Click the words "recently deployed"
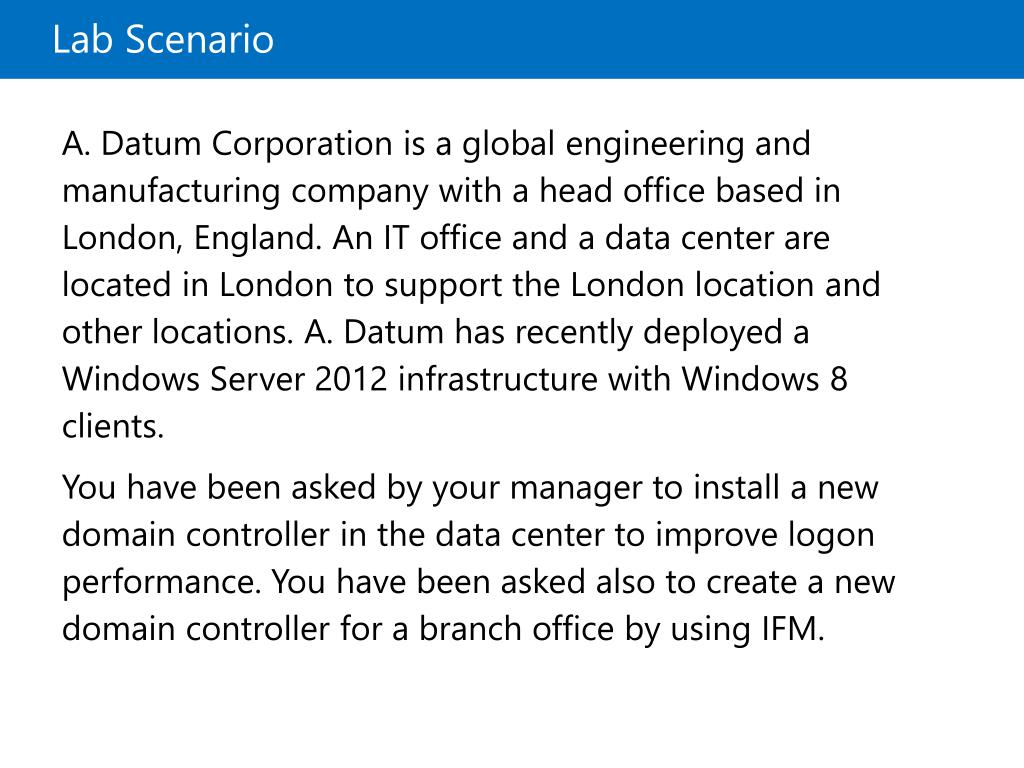This screenshot has height=768, width=1024. 649,333
